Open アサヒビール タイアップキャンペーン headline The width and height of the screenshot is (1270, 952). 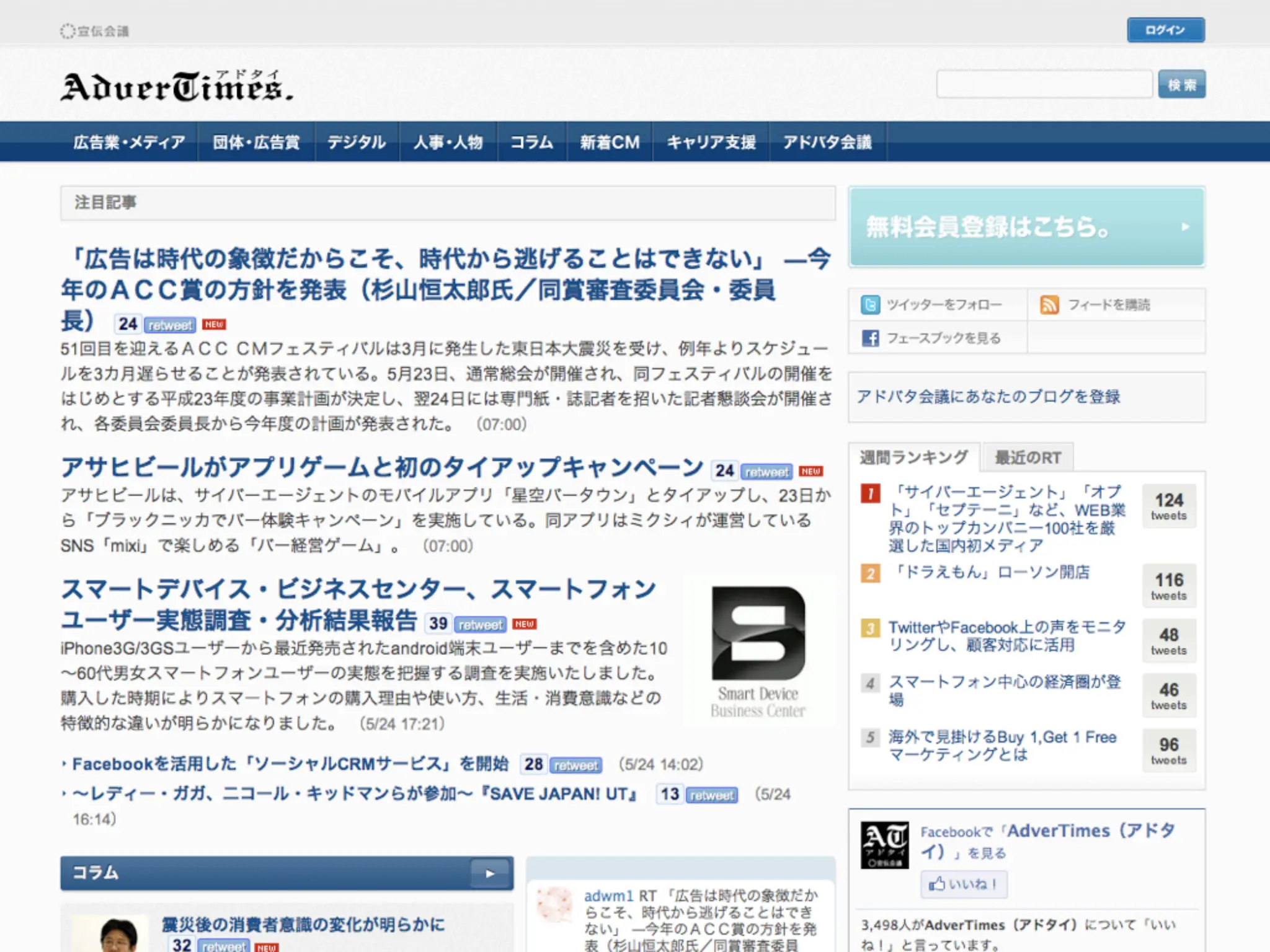click(x=382, y=467)
